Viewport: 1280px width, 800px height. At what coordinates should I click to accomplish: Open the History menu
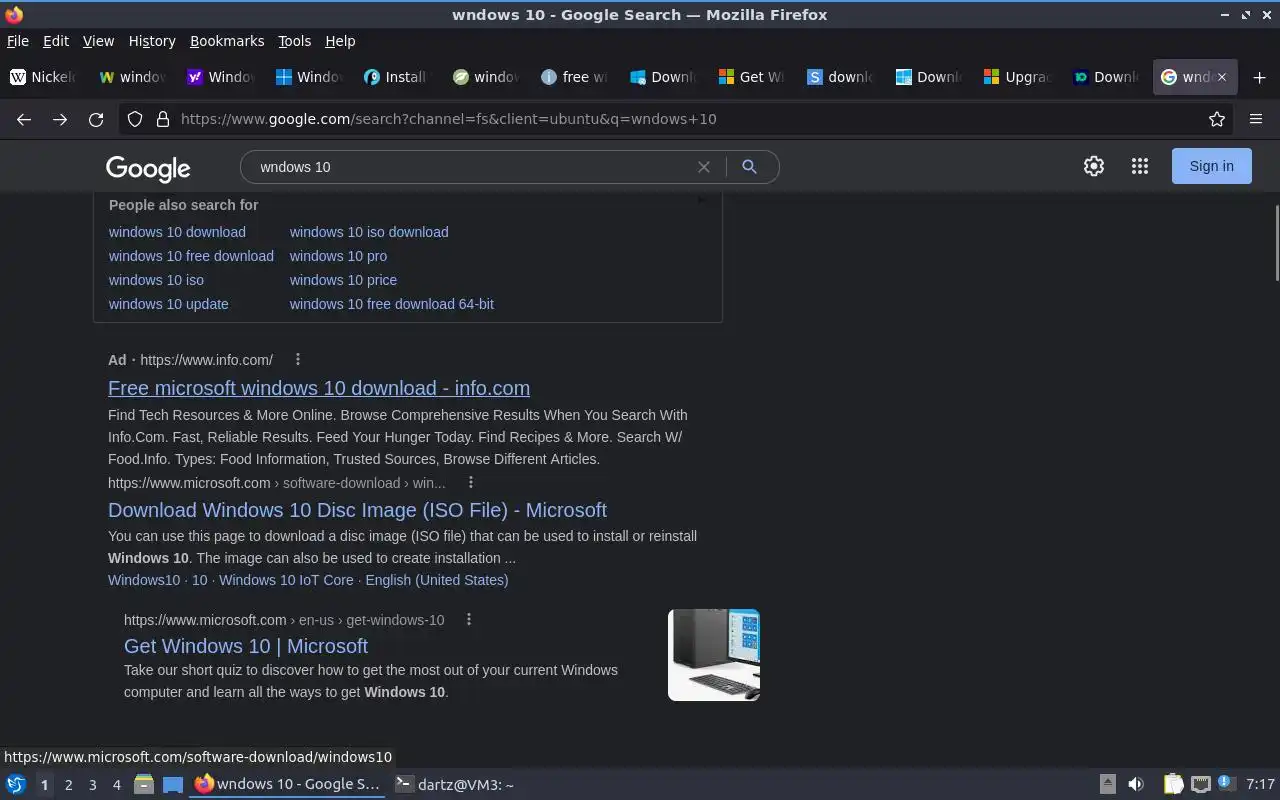(x=152, y=41)
